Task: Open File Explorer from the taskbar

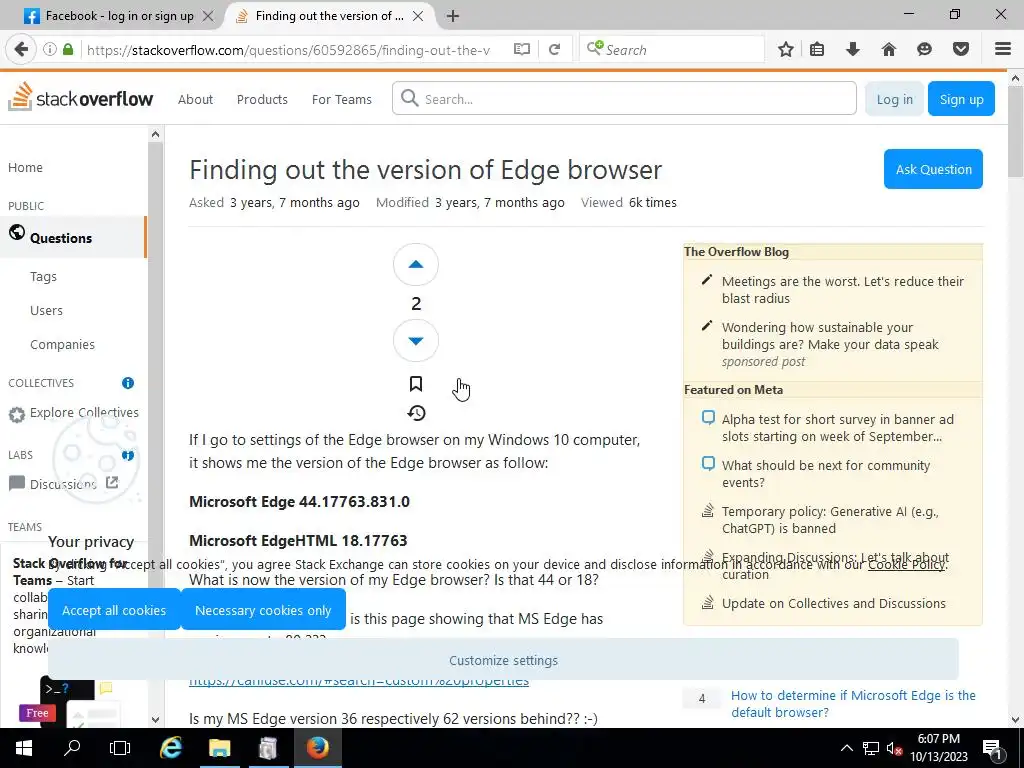Action: [x=219, y=748]
